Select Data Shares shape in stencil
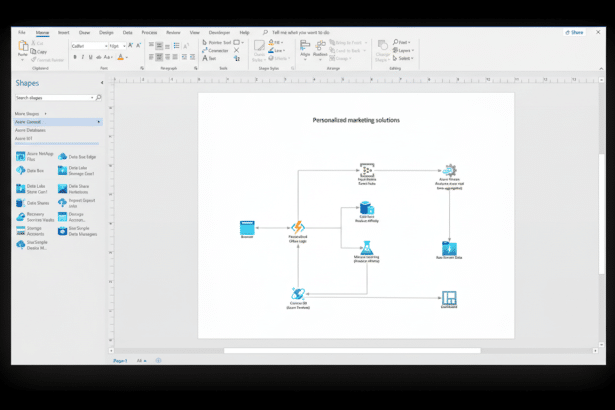The width and height of the screenshot is (615, 410). click(33, 203)
